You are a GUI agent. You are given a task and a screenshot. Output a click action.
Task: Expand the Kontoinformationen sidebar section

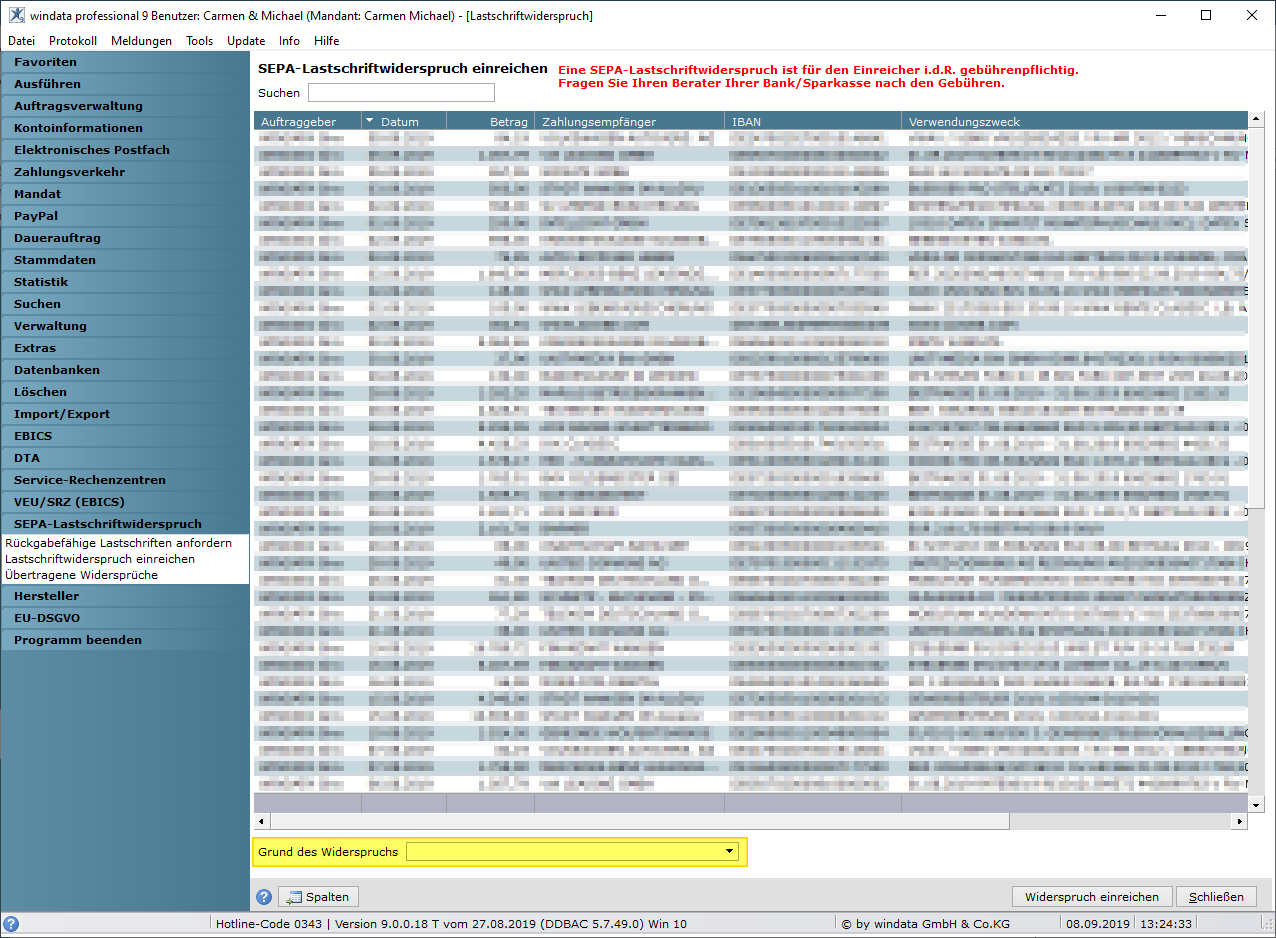[x=125, y=128]
